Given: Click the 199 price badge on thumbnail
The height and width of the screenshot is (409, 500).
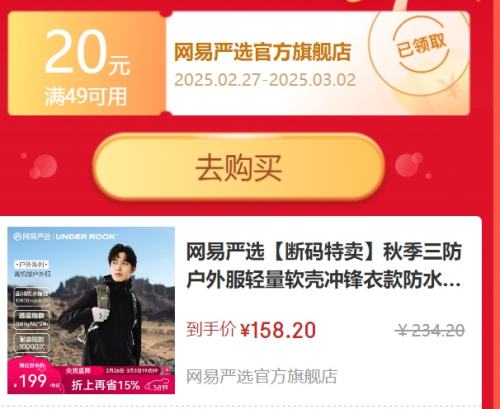Looking at the screenshot, I should point(33,380).
